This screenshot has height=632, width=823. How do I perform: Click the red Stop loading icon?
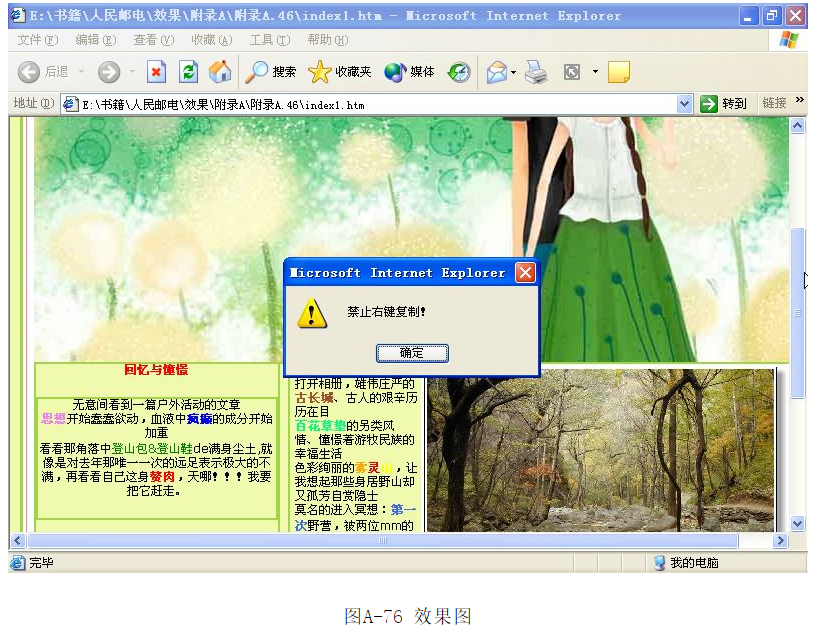[157, 72]
